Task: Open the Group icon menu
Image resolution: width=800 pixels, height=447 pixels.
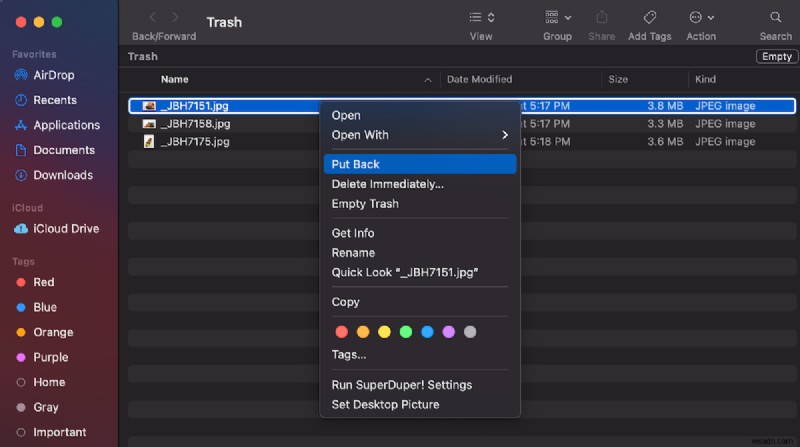Action: (x=552, y=17)
